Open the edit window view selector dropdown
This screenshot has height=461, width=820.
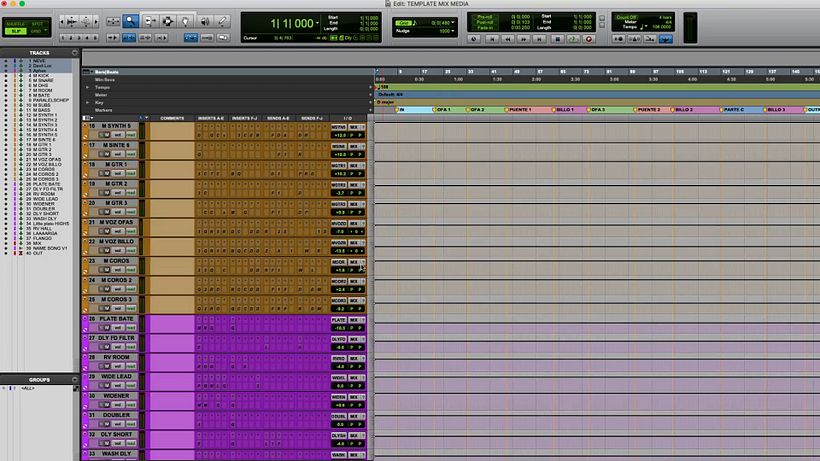(x=87, y=118)
